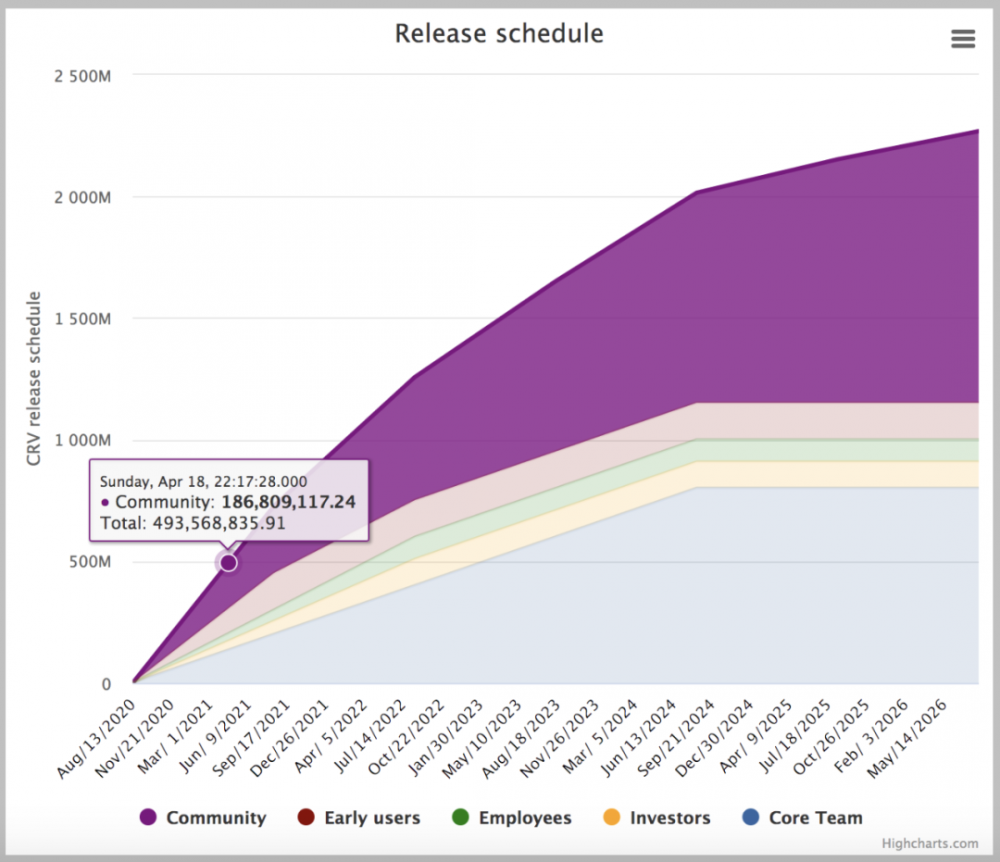Image resolution: width=1000 pixels, height=862 pixels.
Task: Hide the Investors series via legend label
Action: click(670, 817)
